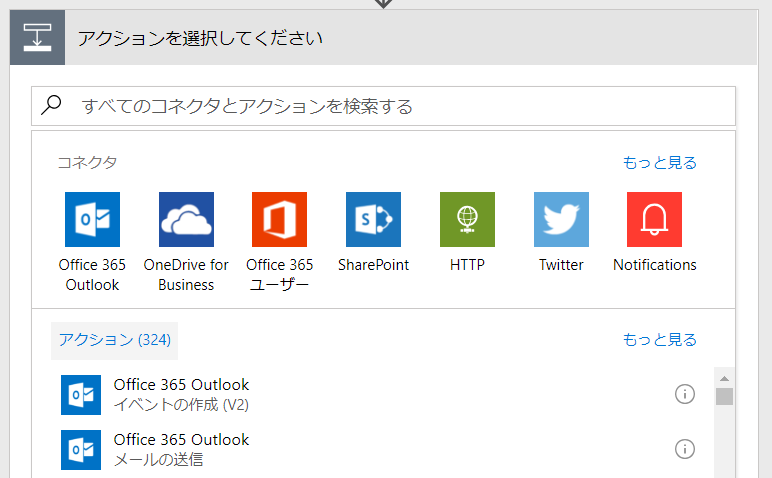Click もっと見る link for actions
The height and width of the screenshot is (478, 772).
point(659,340)
